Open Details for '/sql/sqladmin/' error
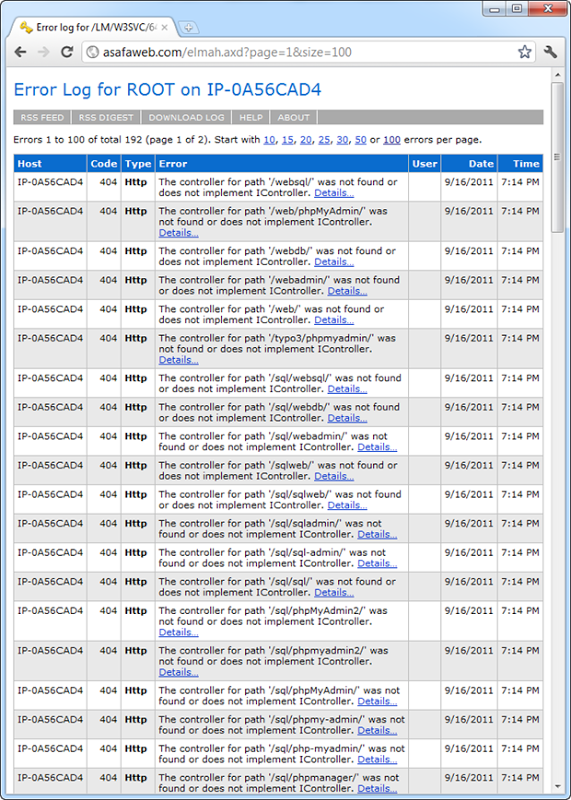This screenshot has width=571, height=800. [377, 534]
